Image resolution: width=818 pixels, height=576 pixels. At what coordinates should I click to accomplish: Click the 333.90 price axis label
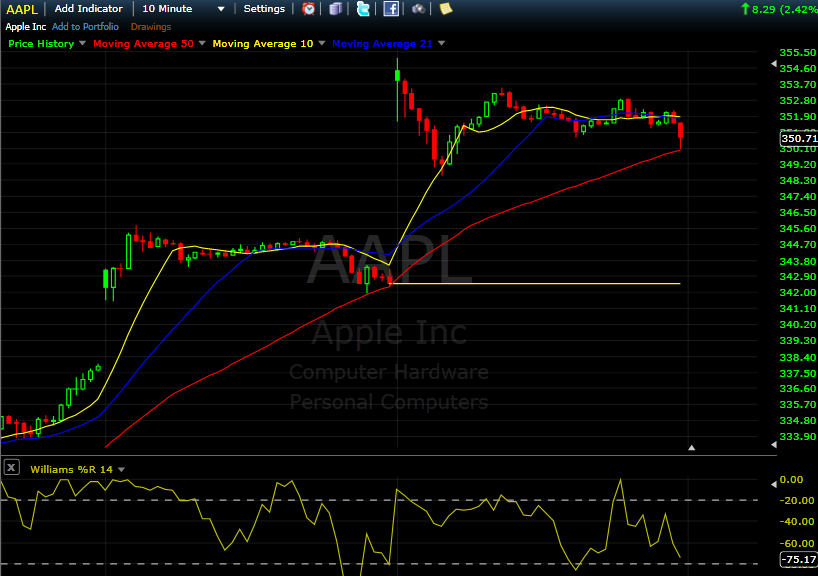click(x=798, y=436)
